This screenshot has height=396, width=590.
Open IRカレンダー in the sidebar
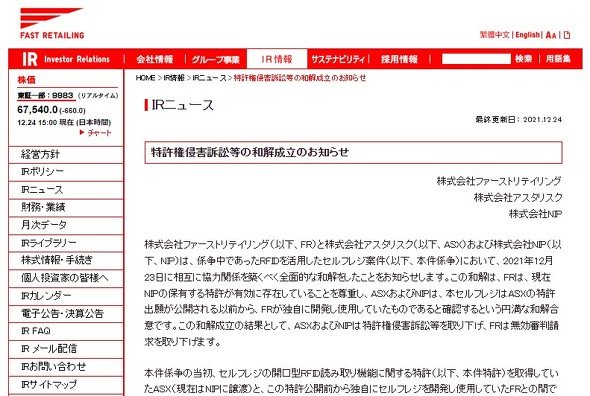coord(66,296)
